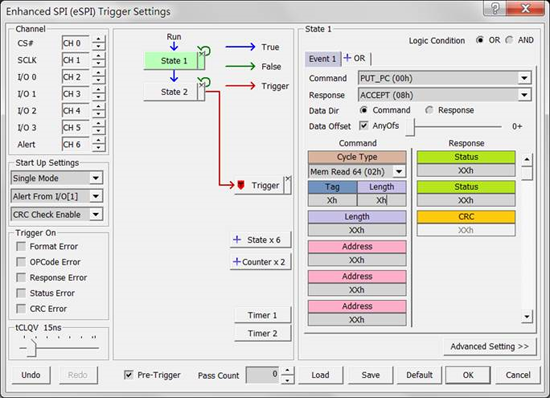The height and width of the screenshot is (398, 550).
Task: Click the scroll up arrow in Response column
Action: tap(526, 160)
